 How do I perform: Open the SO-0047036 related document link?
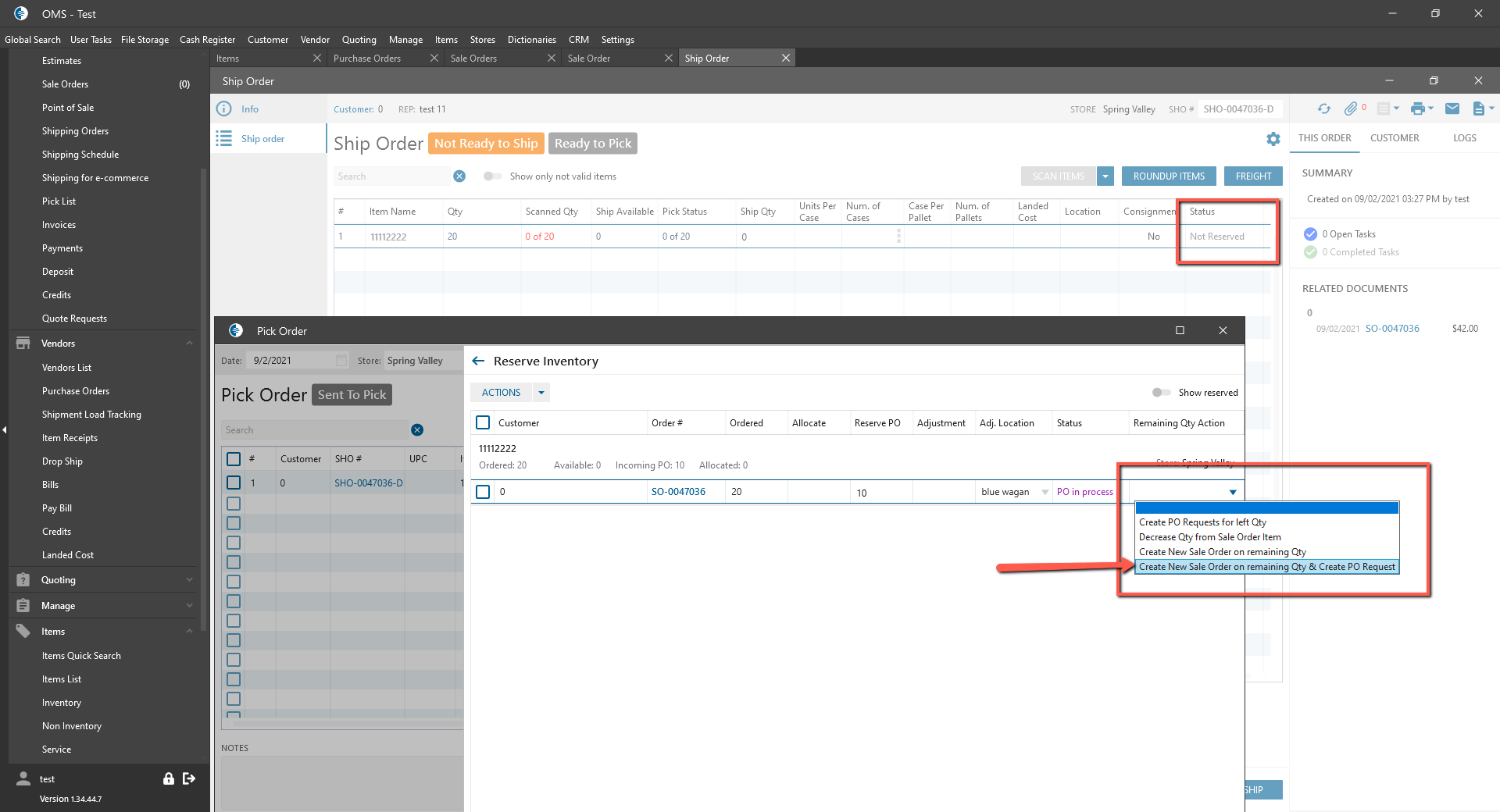click(1392, 329)
